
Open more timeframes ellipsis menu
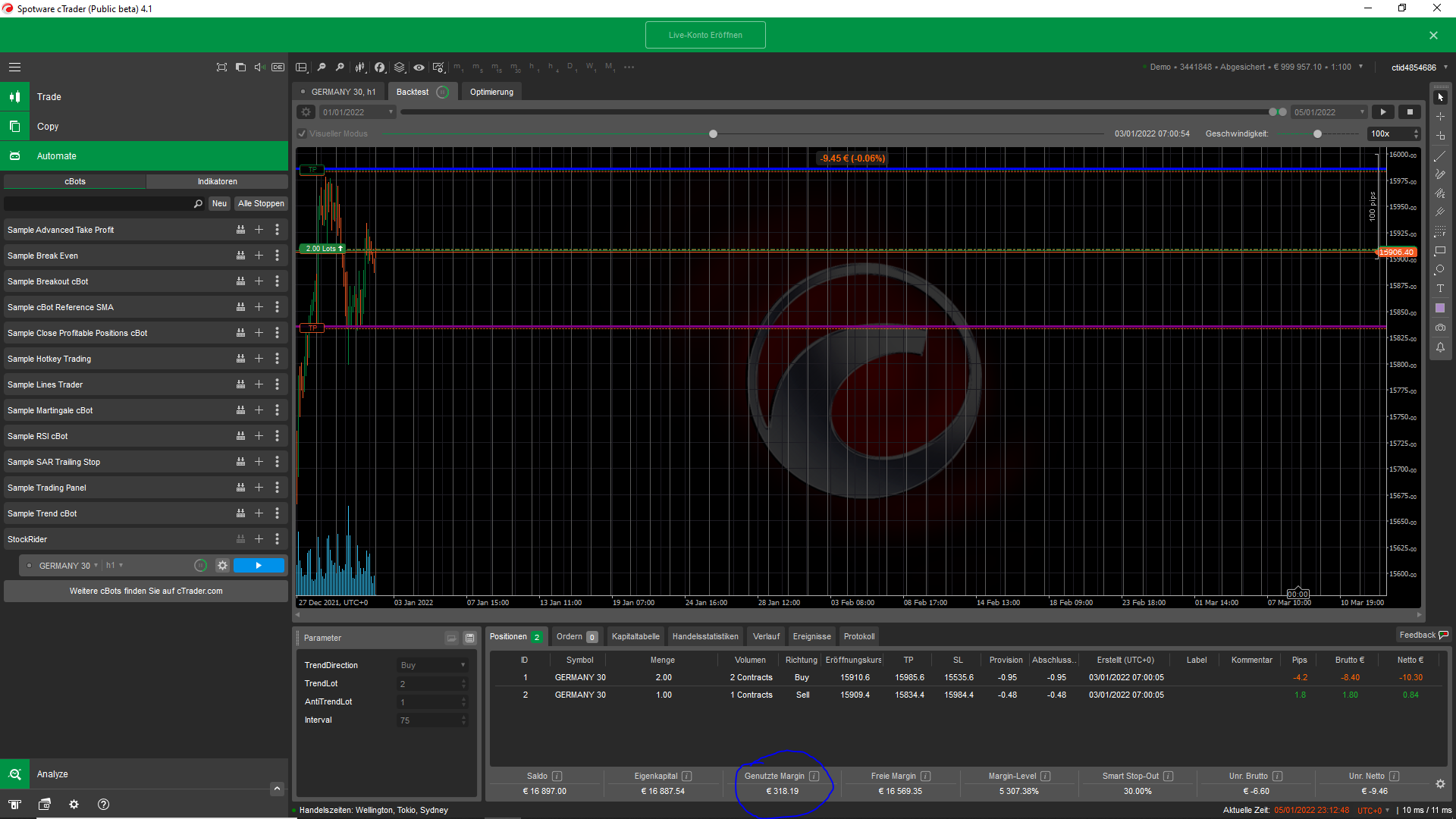[x=629, y=67]
